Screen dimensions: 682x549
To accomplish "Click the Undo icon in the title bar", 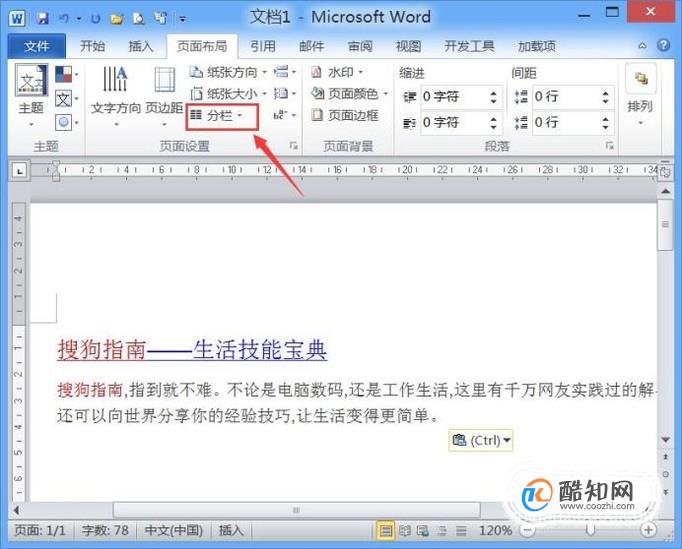I will point(64,18).
